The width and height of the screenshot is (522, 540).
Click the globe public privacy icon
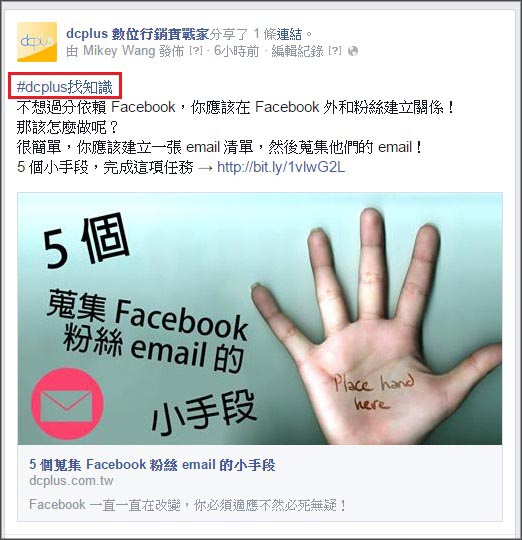pos(353,51)
